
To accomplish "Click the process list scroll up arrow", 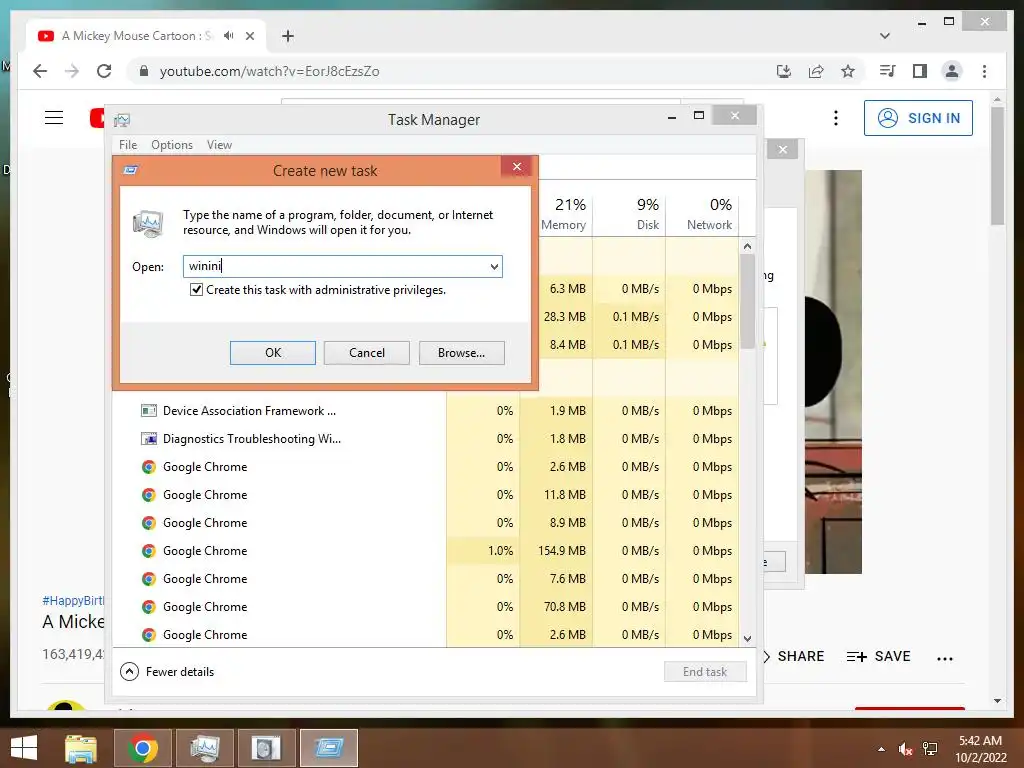I will point(747,246).
